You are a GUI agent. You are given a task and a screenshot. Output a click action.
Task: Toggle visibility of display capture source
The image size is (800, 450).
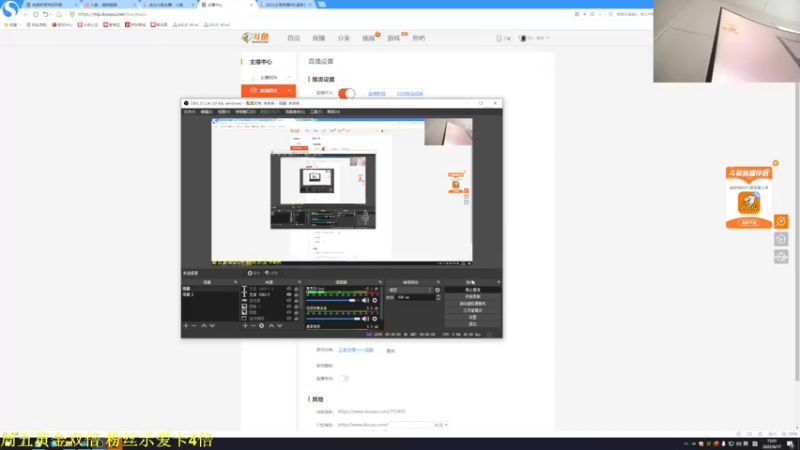coord(289,318)
